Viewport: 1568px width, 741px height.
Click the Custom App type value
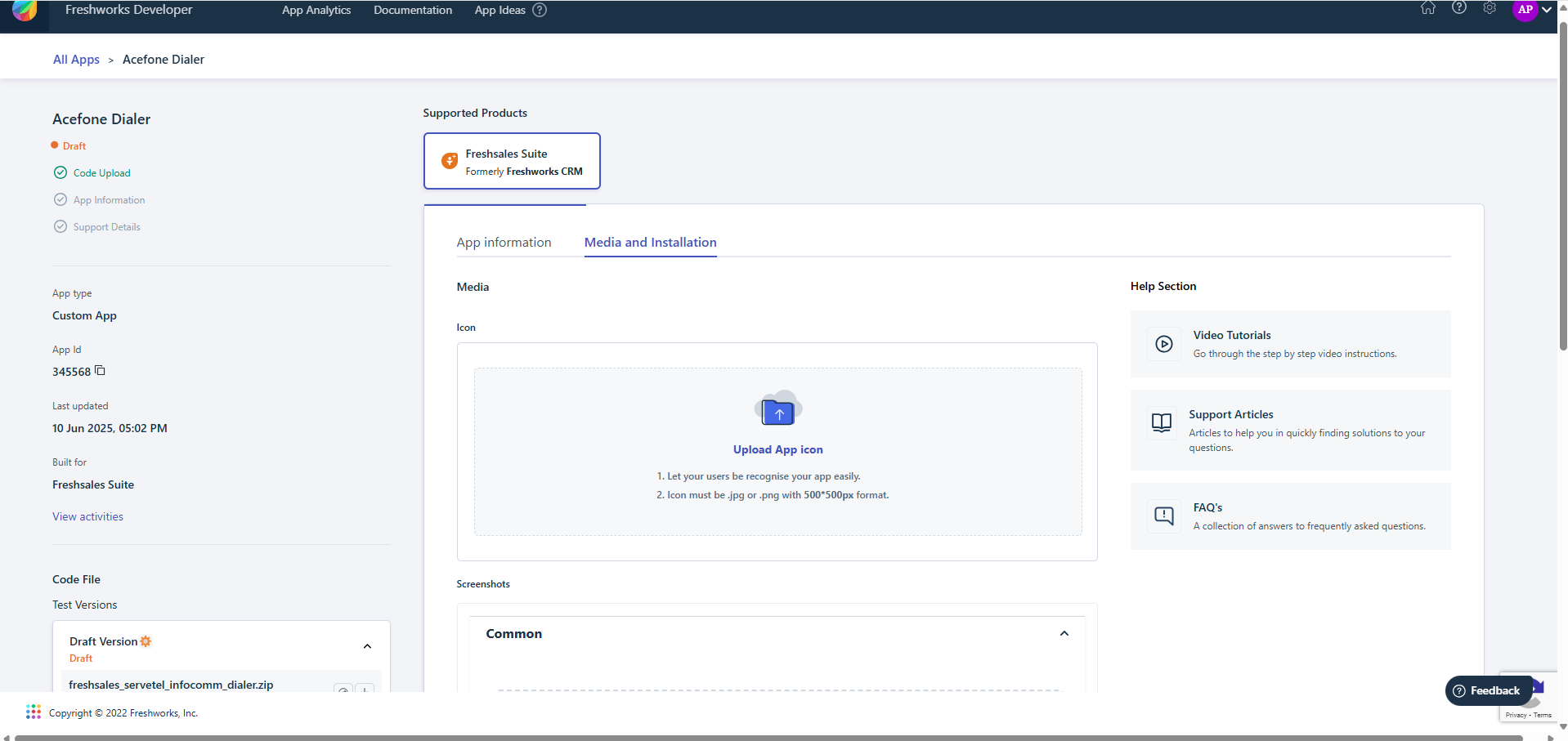[84, 315]
